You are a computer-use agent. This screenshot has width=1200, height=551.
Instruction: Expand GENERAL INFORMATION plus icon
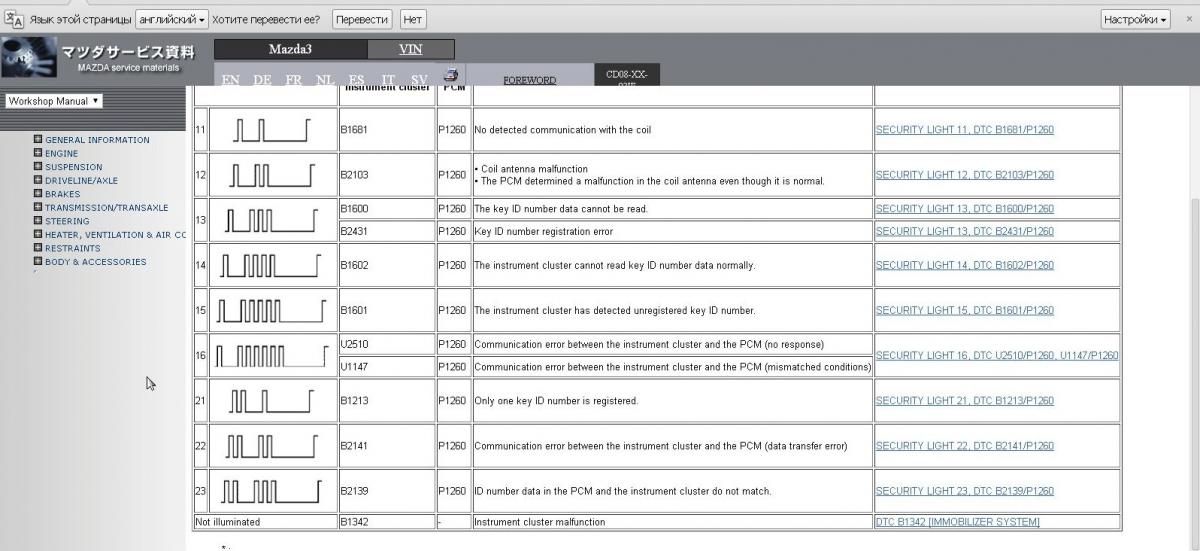tap(38, 140)
